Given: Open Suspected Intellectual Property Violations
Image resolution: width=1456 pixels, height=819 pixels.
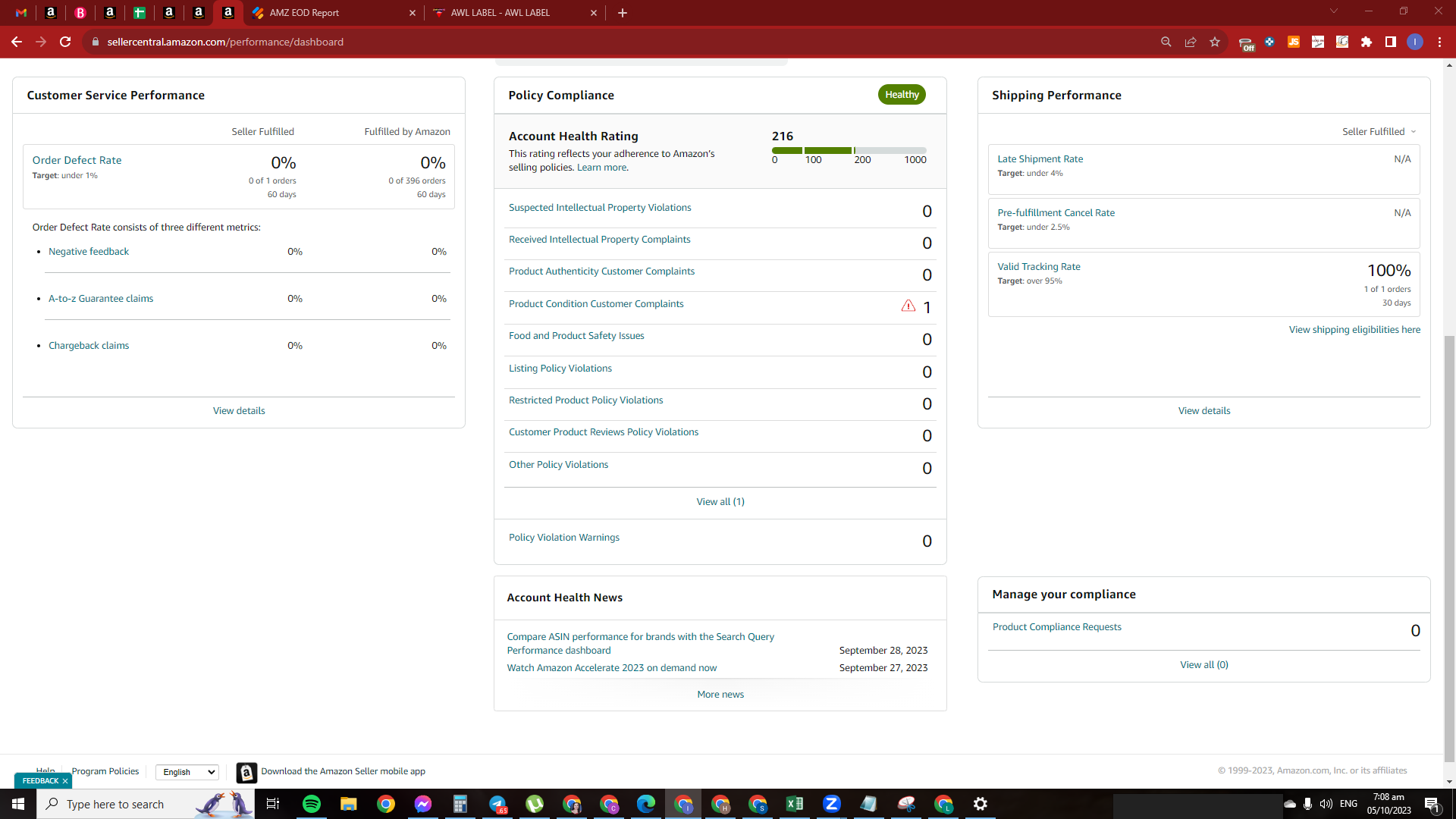Looking at the screenshot, I should (x=600, y=208).
